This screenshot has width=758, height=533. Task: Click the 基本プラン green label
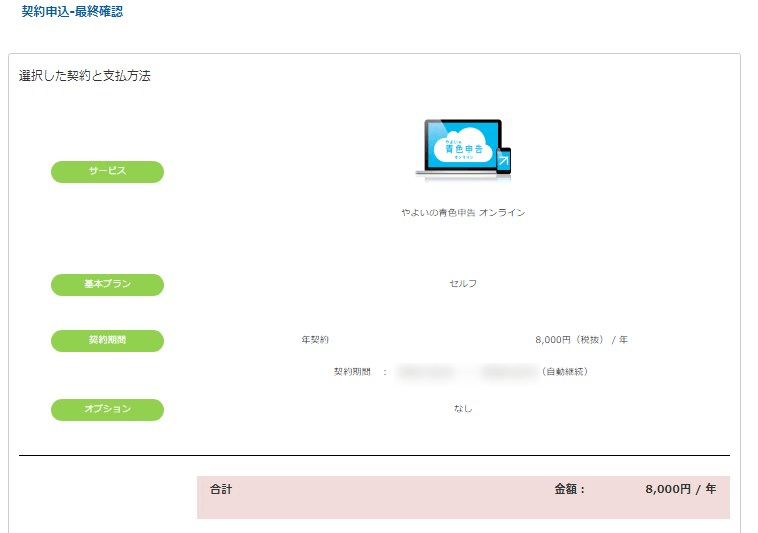(x=107, y=285)
